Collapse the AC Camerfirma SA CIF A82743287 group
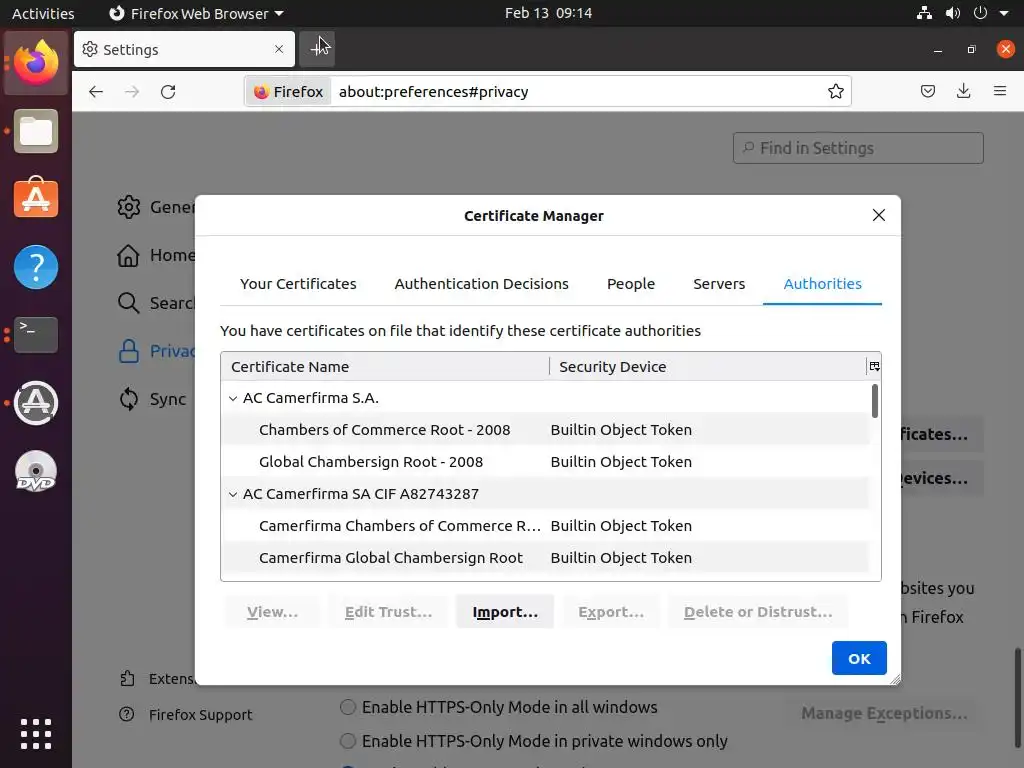1024x768 pixels. pyautogui.click(x=233, y=494)
